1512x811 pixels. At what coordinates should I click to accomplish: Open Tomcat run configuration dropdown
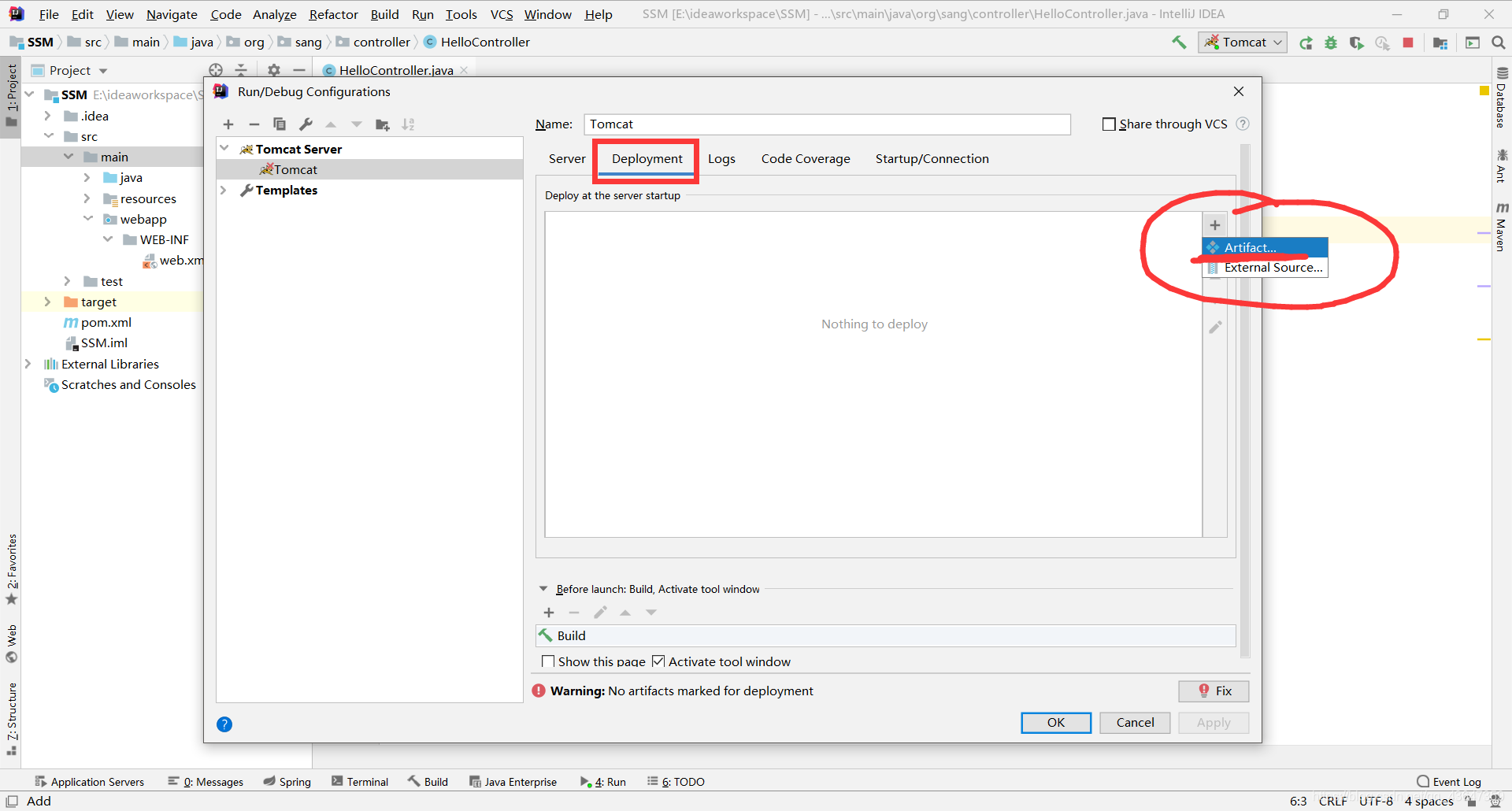pyautogui.click(x=1243, y=43)
